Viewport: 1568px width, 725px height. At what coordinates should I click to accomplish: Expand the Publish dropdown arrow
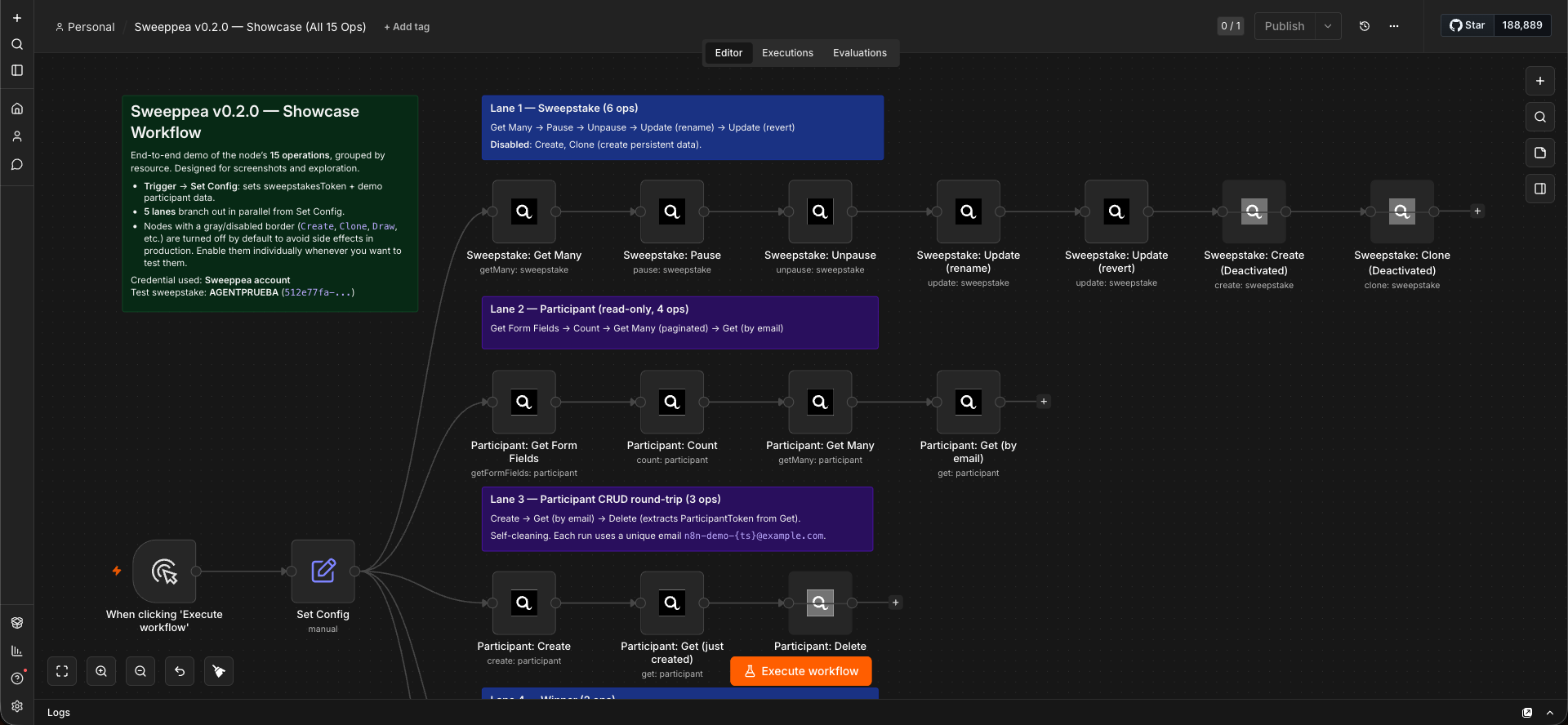tap(1328, 26)
